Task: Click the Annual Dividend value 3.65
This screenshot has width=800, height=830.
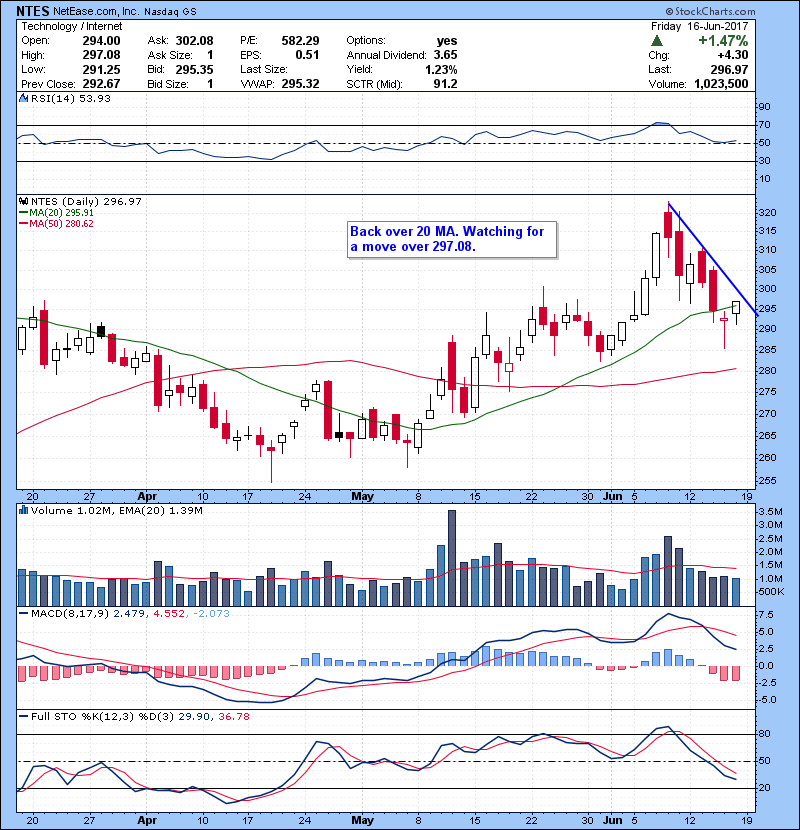Action: click(445, 55)
